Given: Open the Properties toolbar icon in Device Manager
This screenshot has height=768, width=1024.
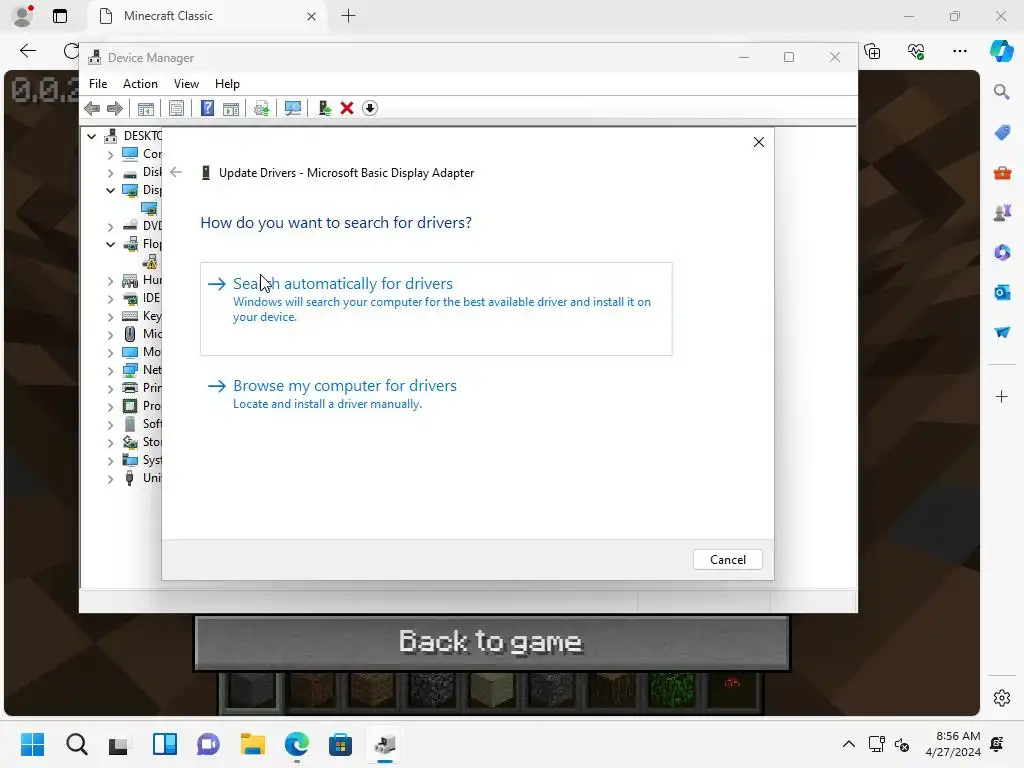Looking at the screenshot, I should click(x=176, y=108).
